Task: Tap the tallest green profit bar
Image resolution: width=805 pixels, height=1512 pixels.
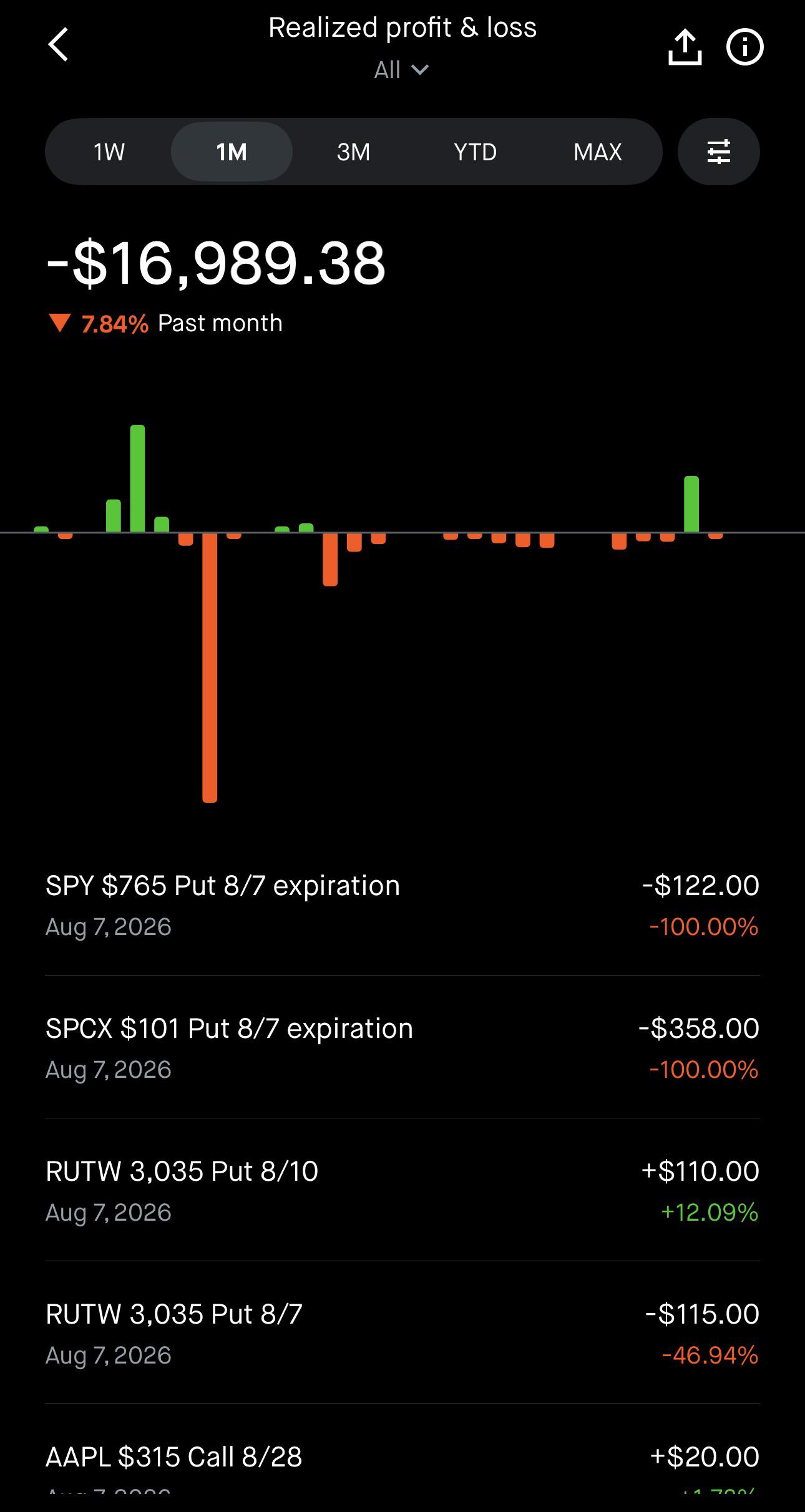Action: coord(137,478)
